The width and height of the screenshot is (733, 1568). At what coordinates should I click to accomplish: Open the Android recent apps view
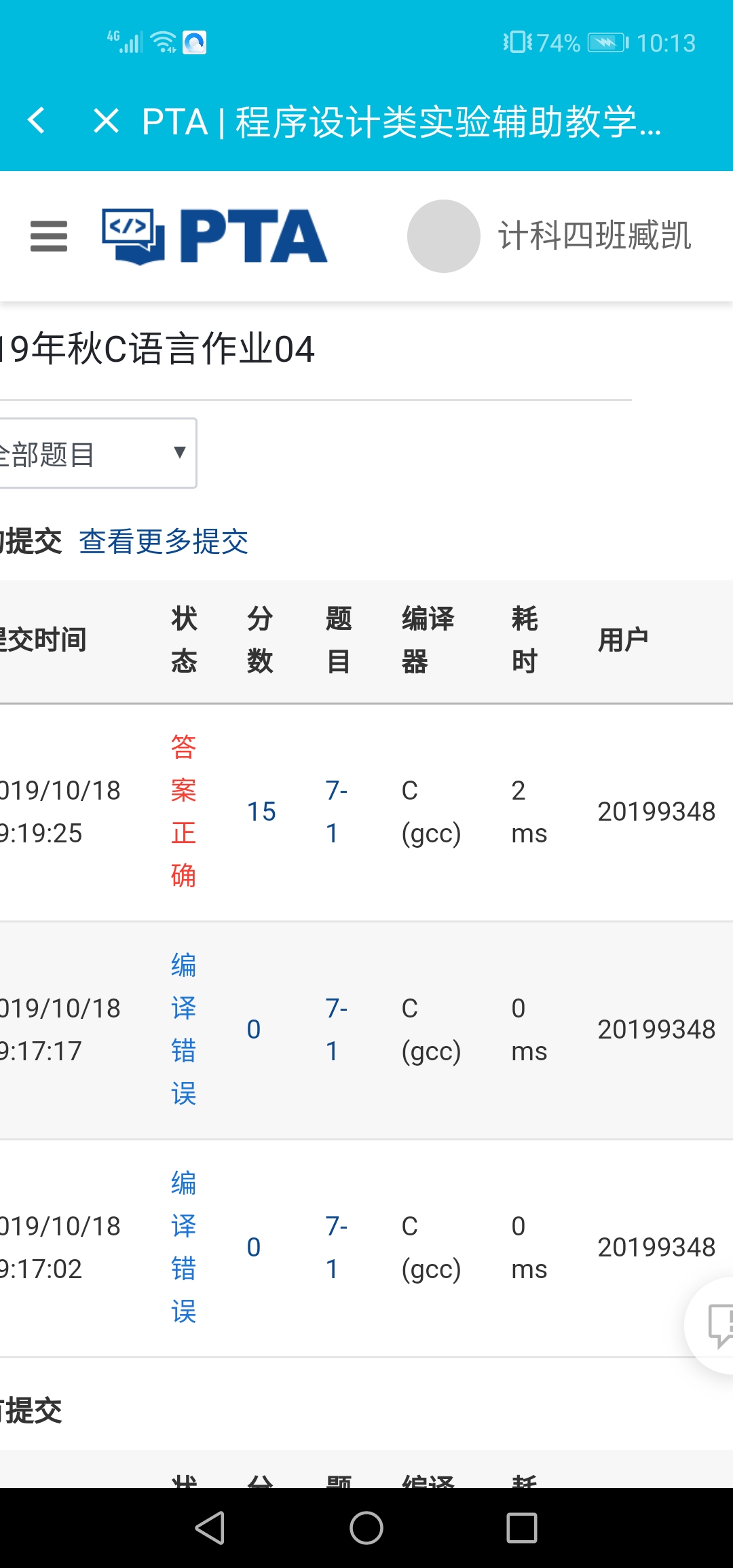[521, 1528]
